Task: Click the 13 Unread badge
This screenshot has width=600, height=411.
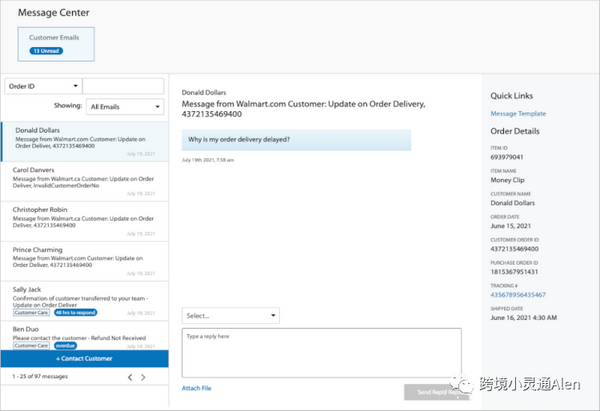Action: pos(46,49)
